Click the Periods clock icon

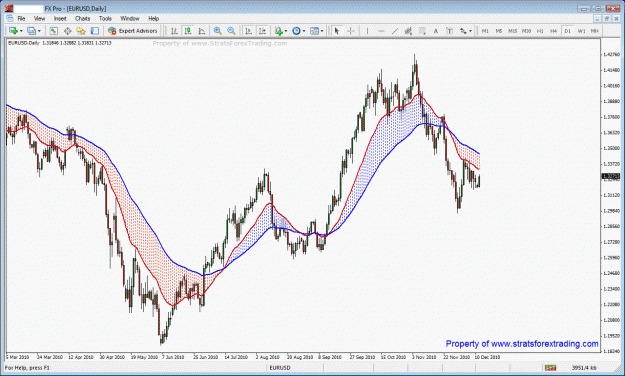point(296,31)
